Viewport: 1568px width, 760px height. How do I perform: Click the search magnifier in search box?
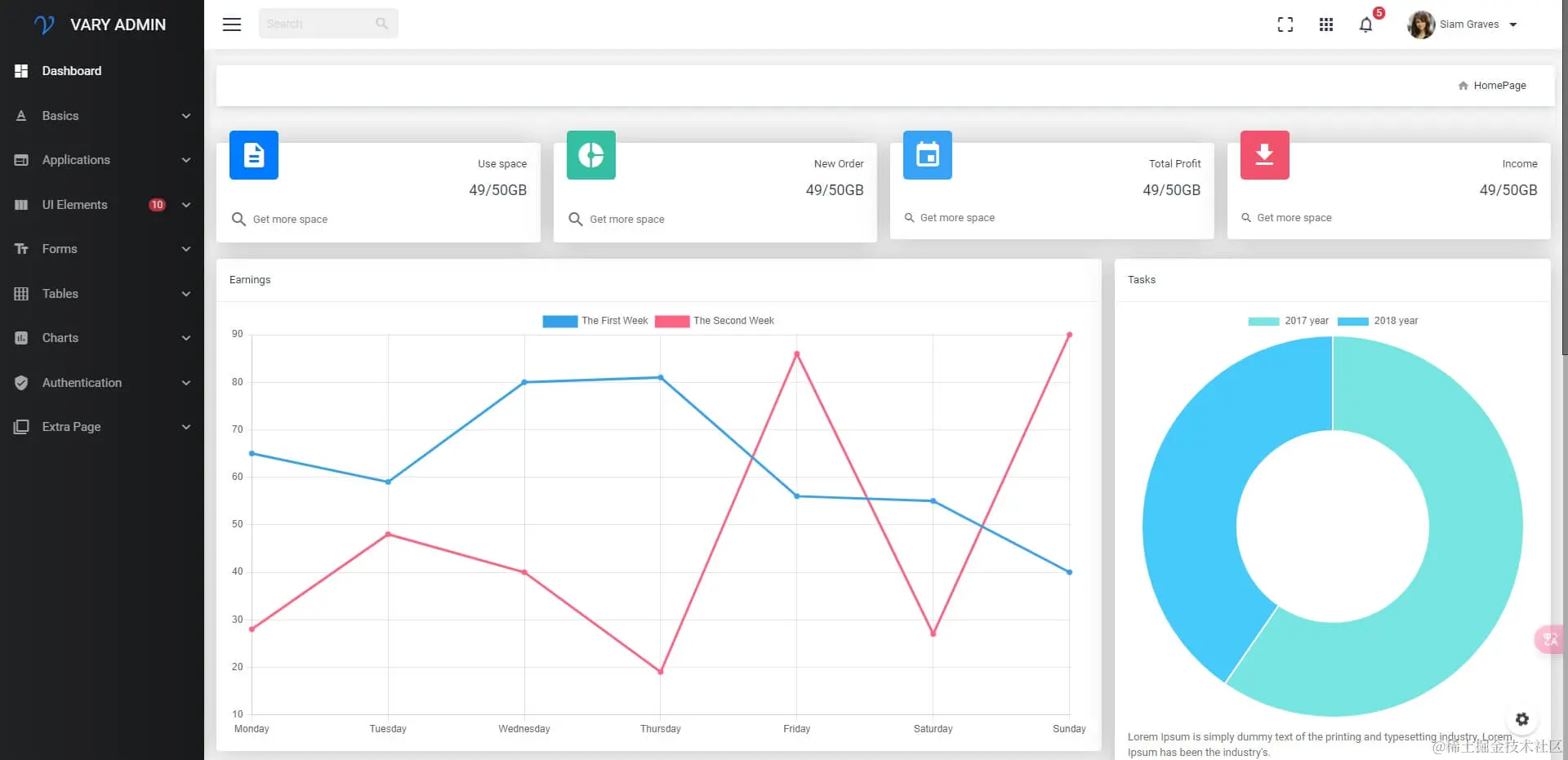tap(381, 24)
